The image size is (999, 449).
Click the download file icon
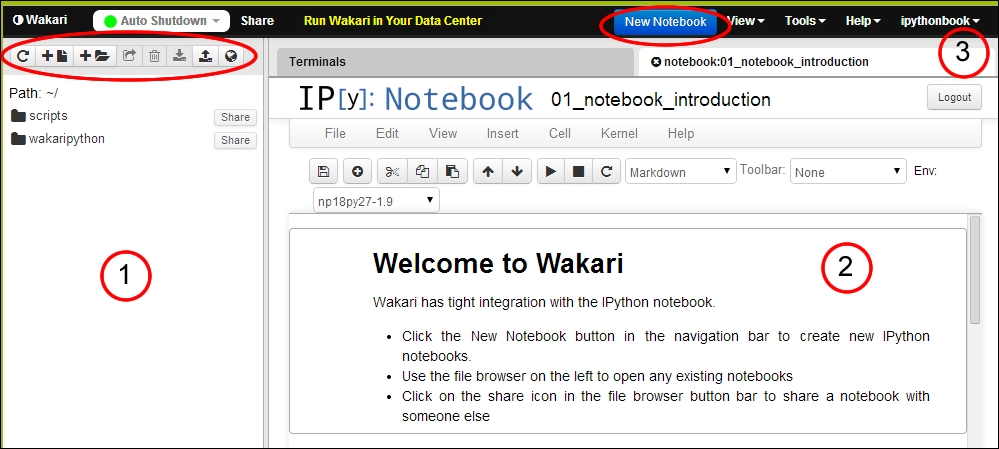[180, 56]
